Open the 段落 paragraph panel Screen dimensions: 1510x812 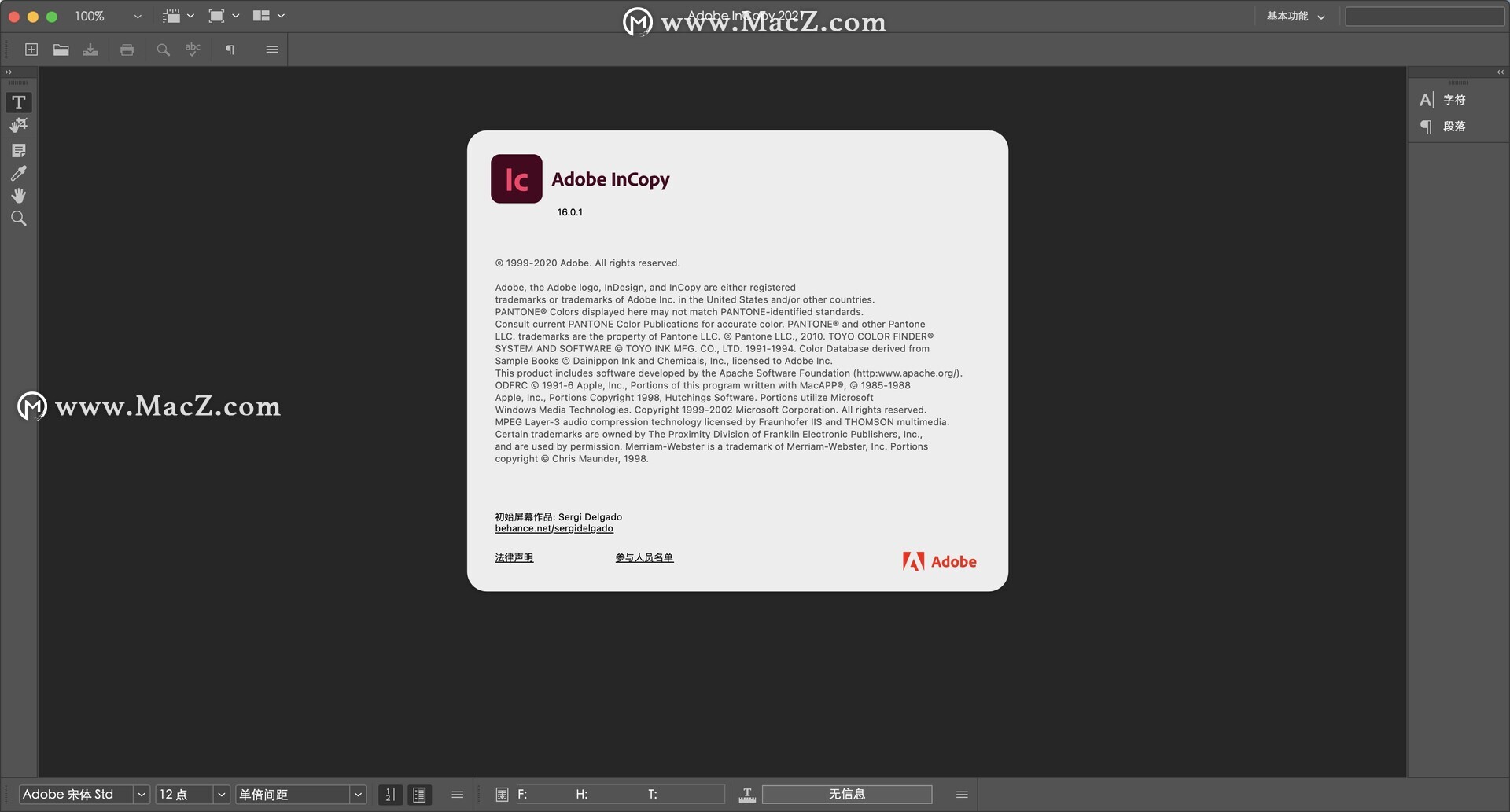pos(1443,126)
